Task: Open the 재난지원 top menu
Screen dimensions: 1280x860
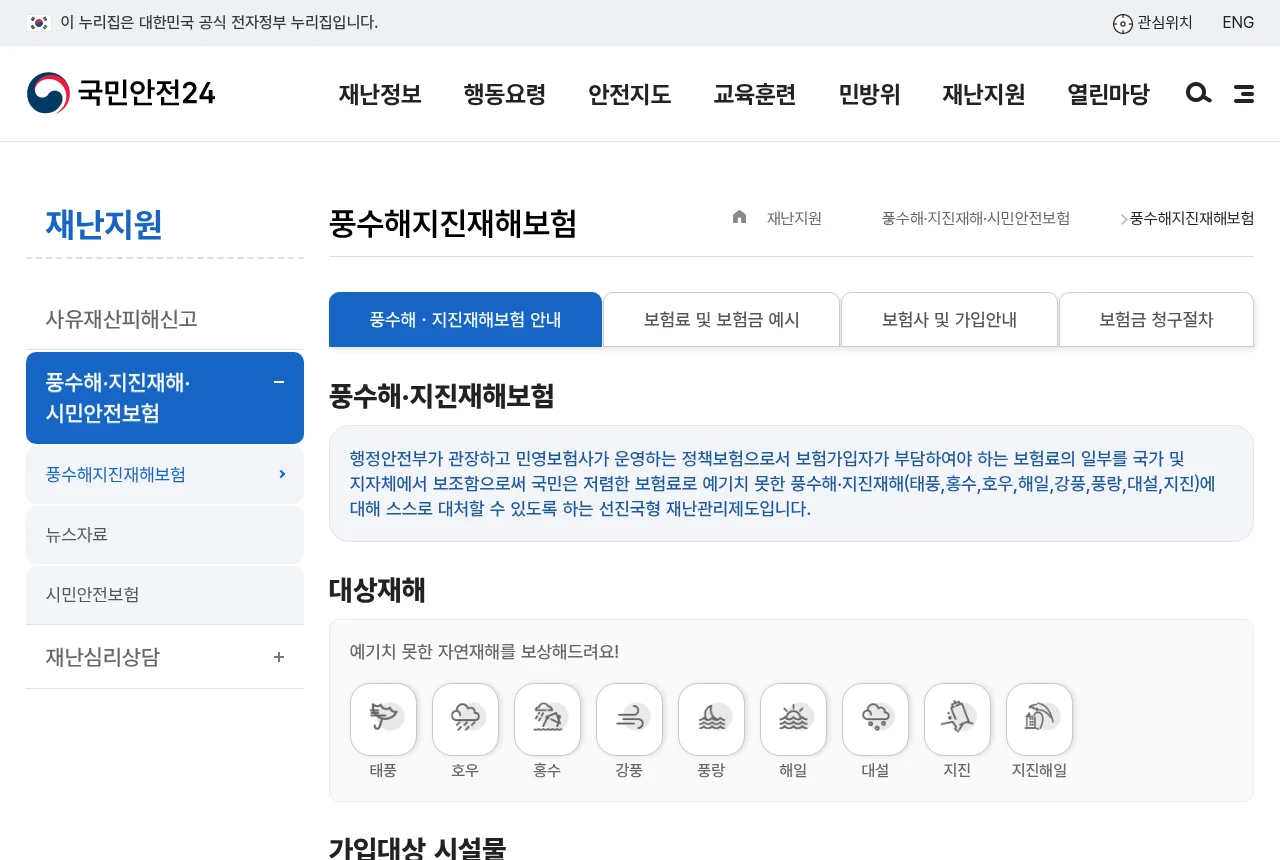Action: tap(984, 94)
